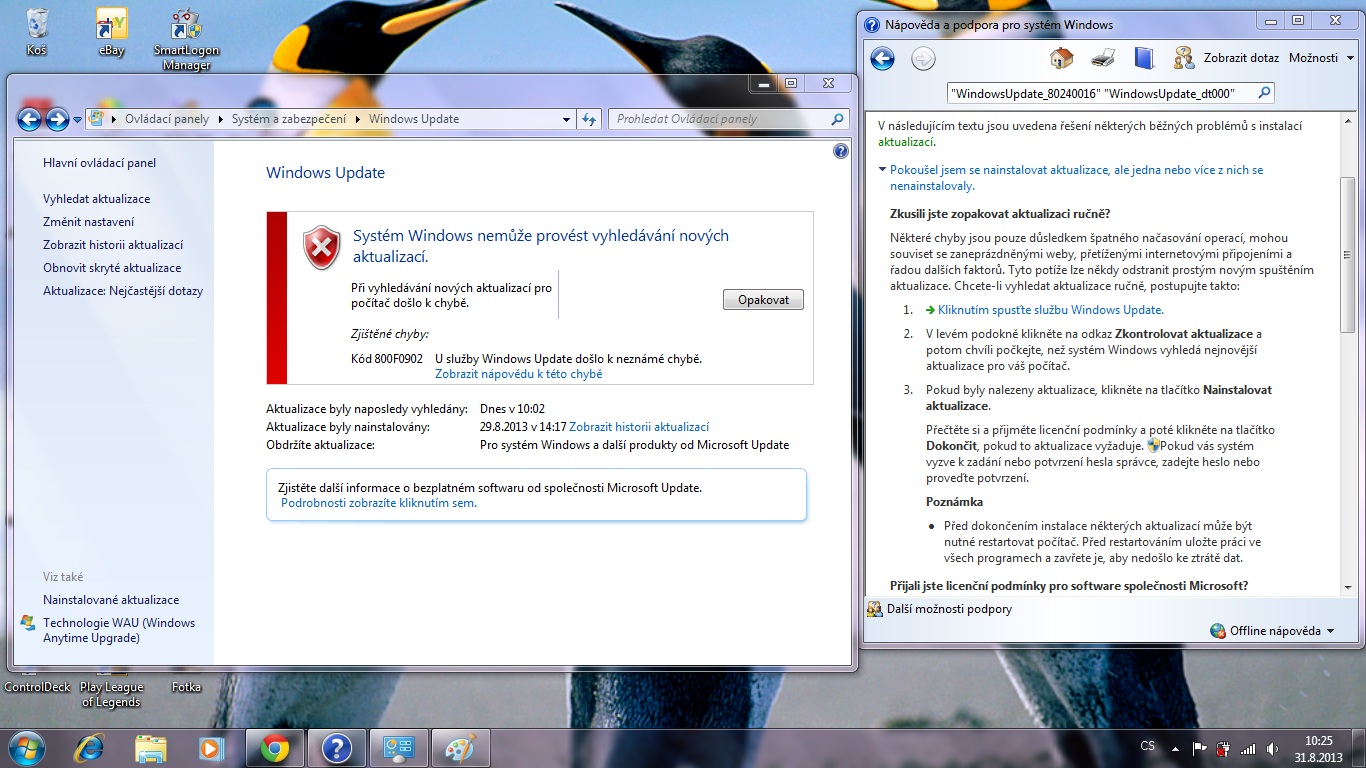
Task: Click Změnit nastavení in left sidebar
Action: point(88,222)
